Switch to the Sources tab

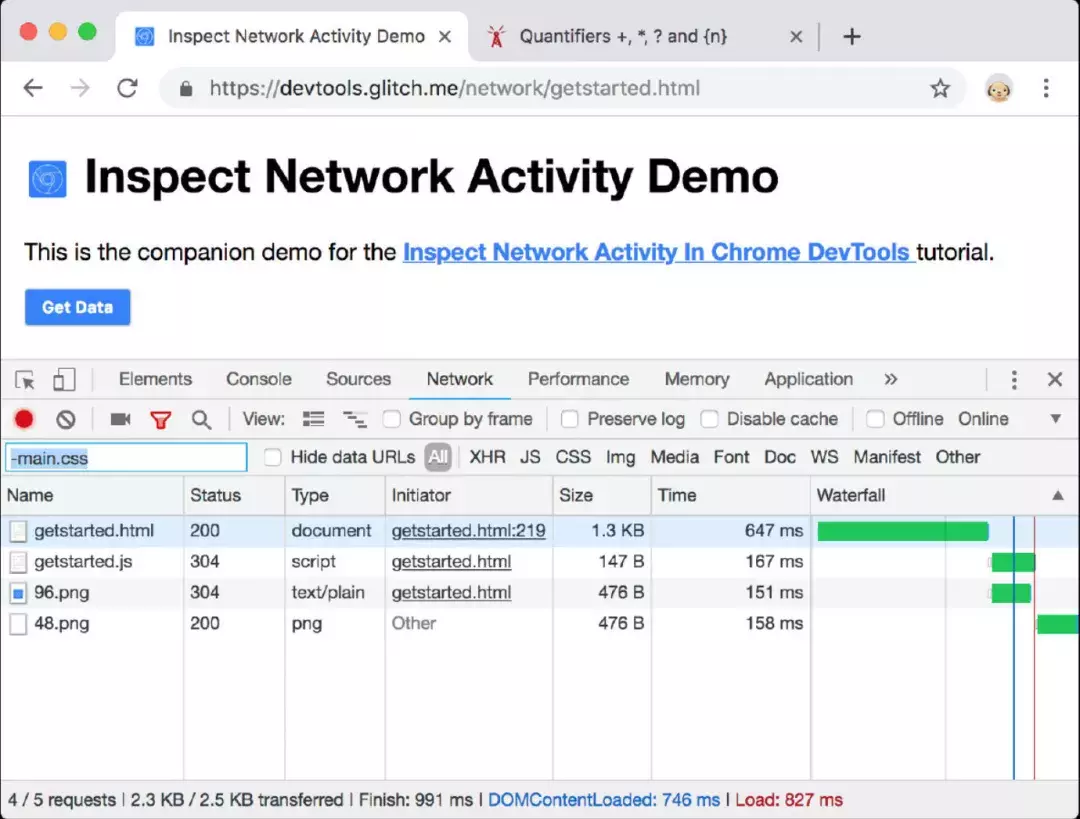[x=358, y=380]
